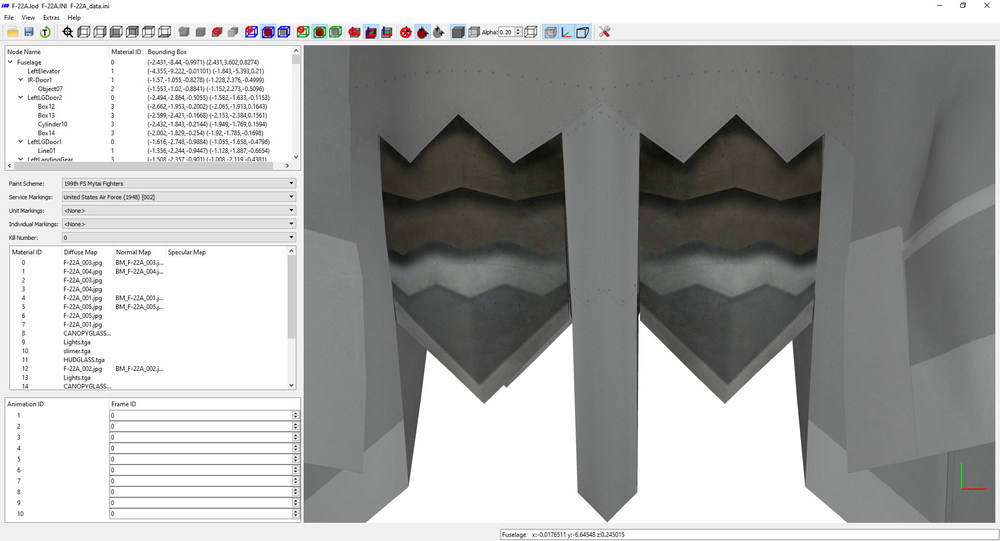The width and height of the screenshot is (1000, 541).
Task: Open the Help menu
Action: [74, 17]
